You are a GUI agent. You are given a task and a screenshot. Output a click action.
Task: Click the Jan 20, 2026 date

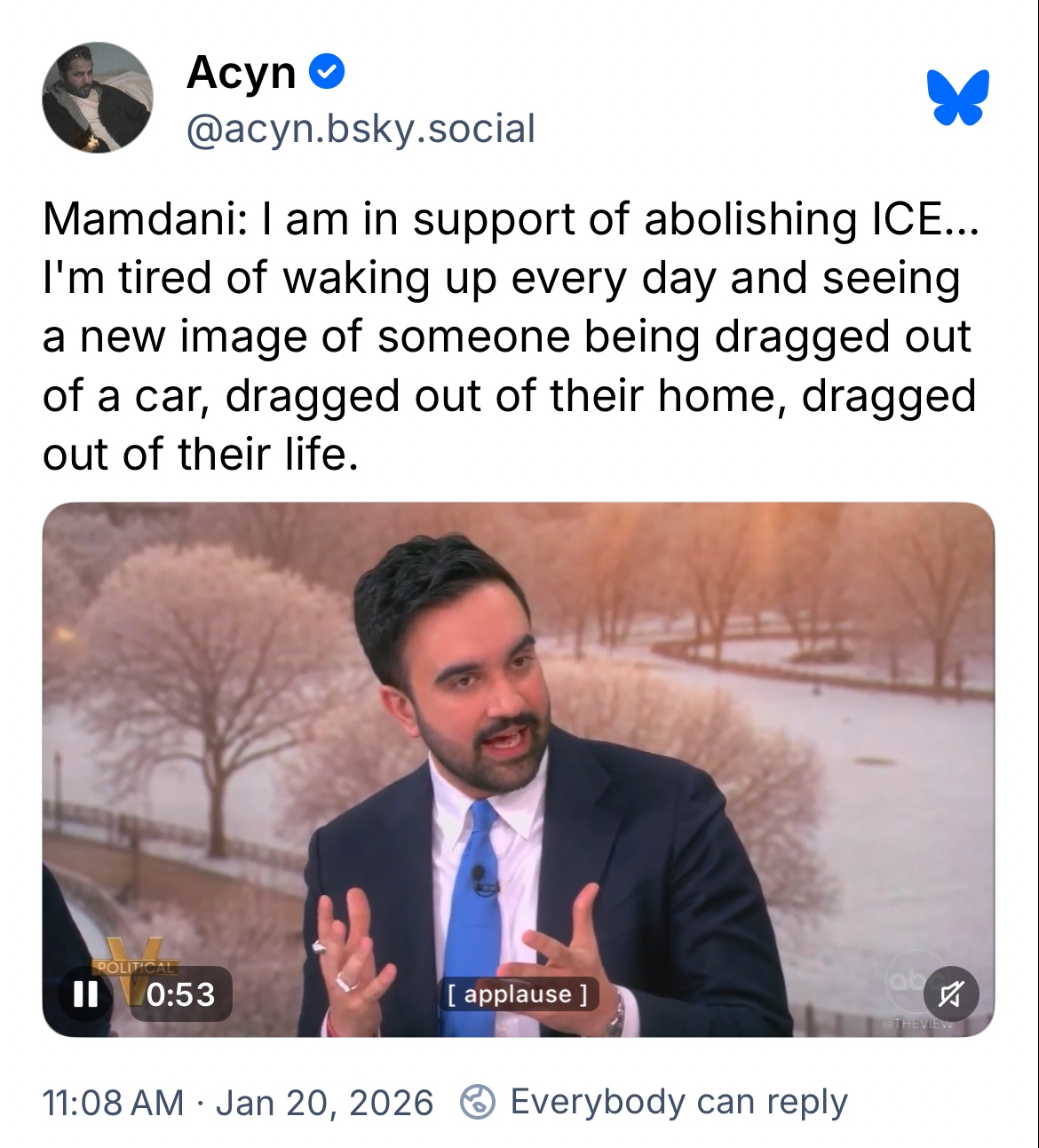[x=324, y=1102]
